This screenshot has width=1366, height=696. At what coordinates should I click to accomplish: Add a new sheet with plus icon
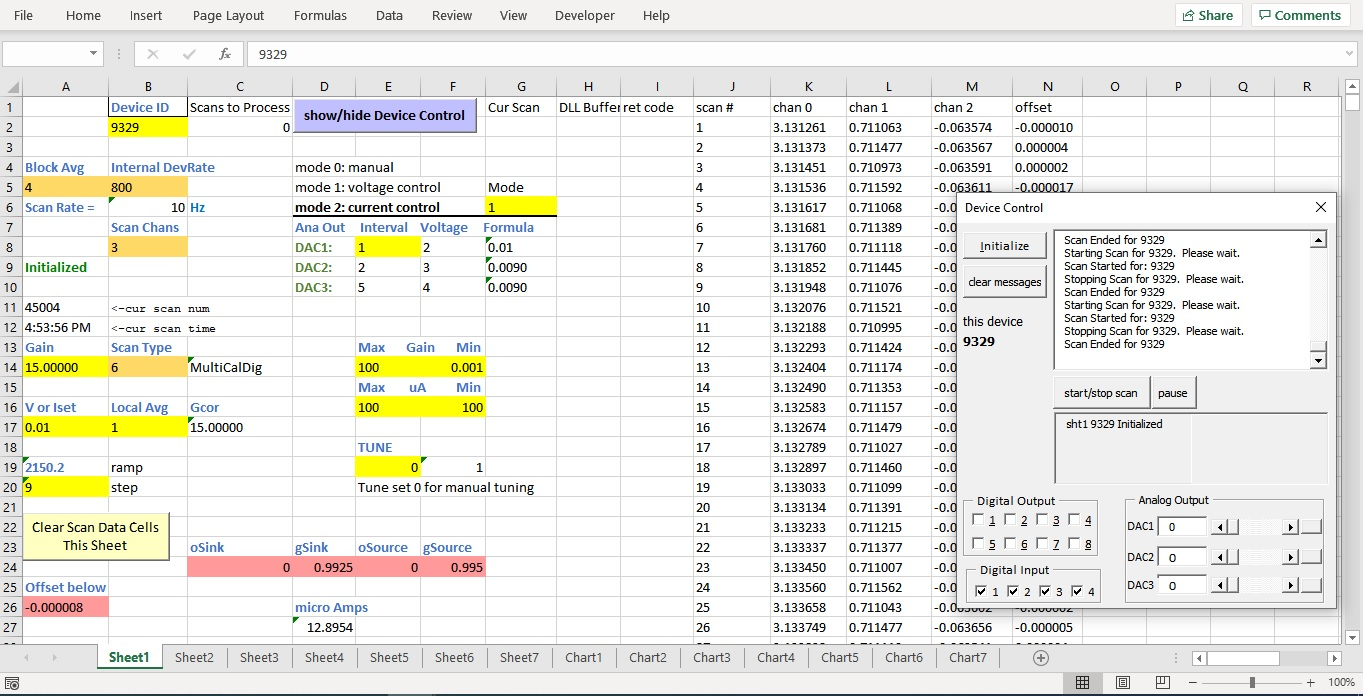pyautogui.click(x=1041, y=657)
